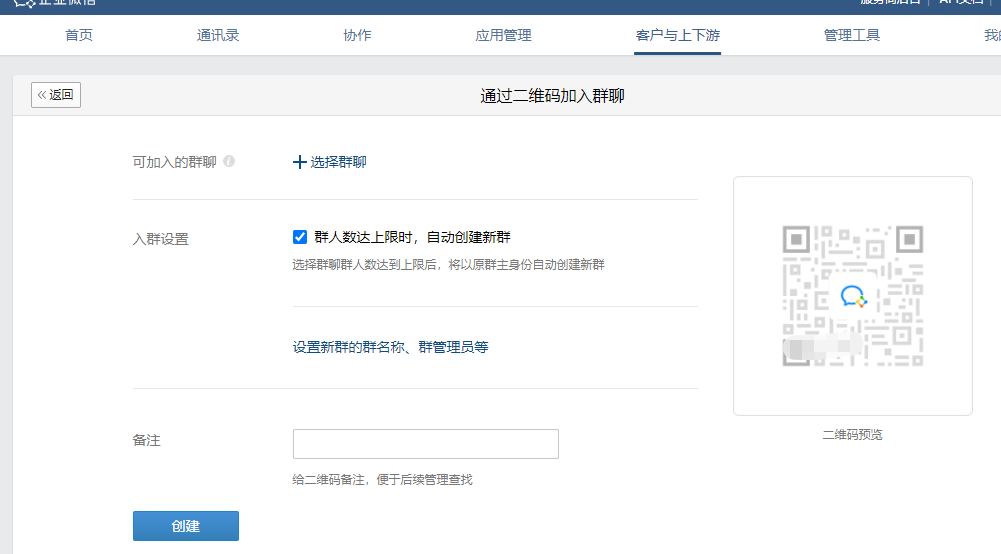
Task: Open the 管理工具 tab
Action: pyautogui.click(x=852, y=35)
